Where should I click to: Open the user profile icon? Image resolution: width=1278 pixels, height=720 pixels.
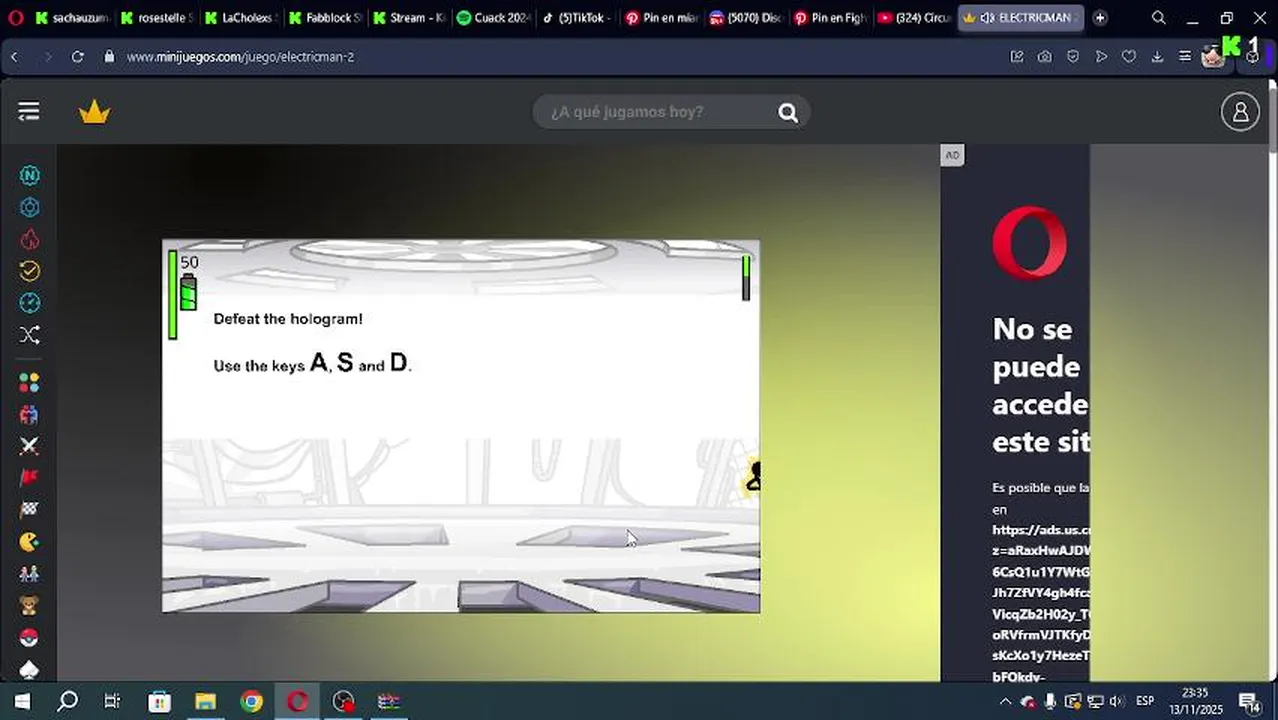pyautogui.click(x=1240, y=112)
